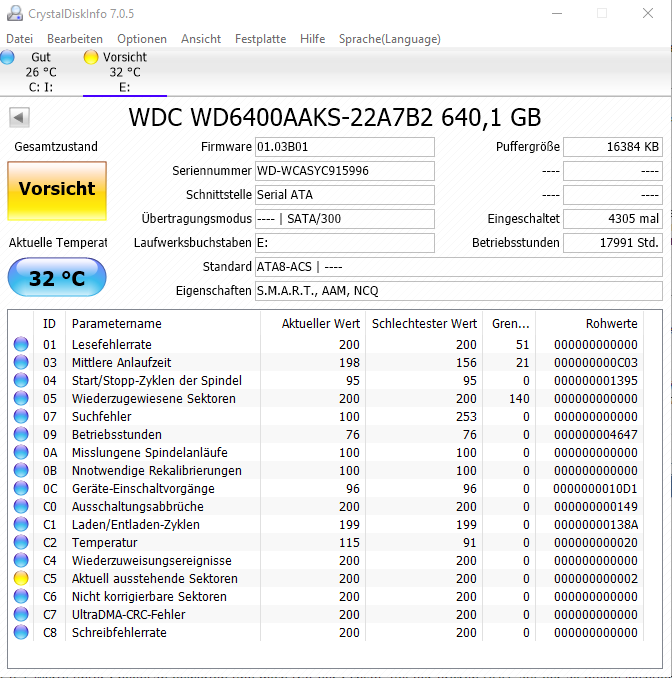Open the Bearbeiten menu
The image size is (672, 678).
(x=75, y=39)
